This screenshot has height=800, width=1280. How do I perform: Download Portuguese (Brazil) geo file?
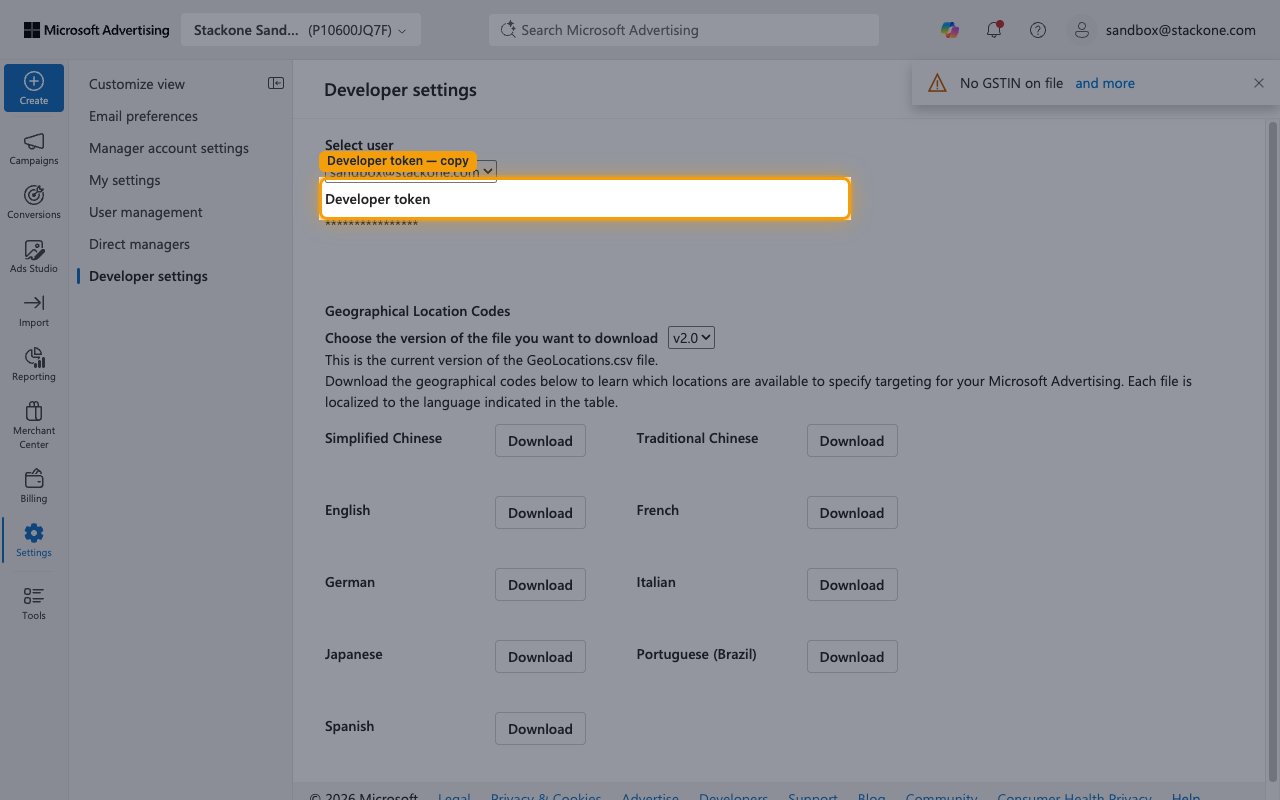[852, 656]
